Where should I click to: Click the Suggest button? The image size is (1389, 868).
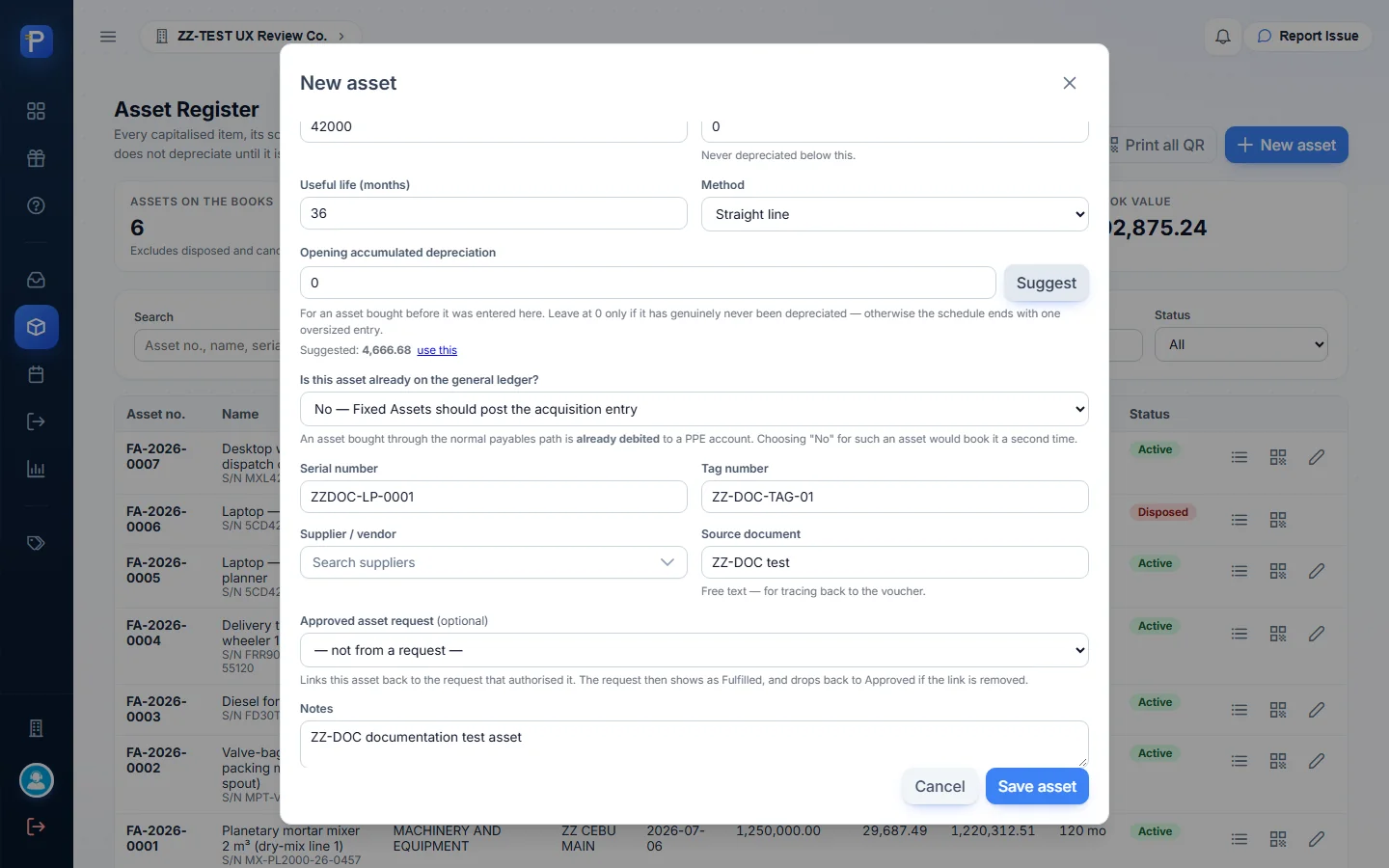coord(1047,283)
